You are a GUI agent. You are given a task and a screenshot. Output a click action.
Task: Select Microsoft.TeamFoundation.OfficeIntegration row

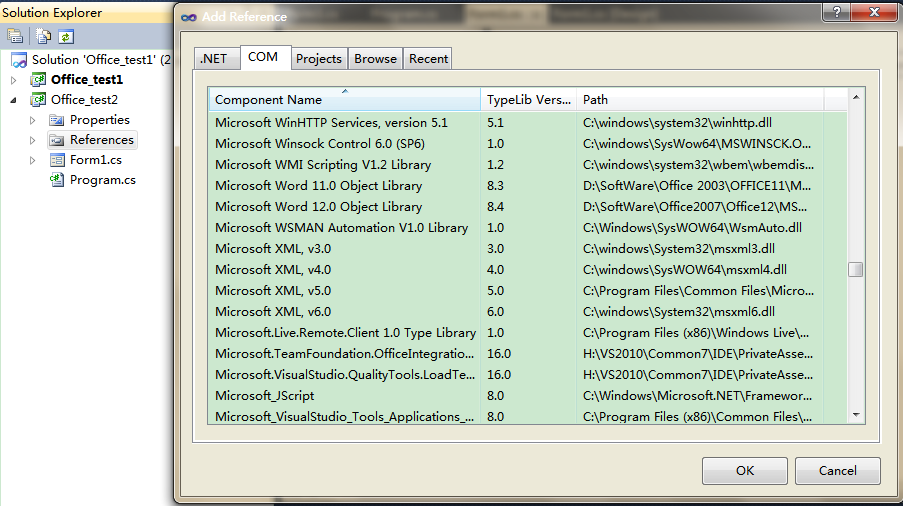[x=528, y=354]
